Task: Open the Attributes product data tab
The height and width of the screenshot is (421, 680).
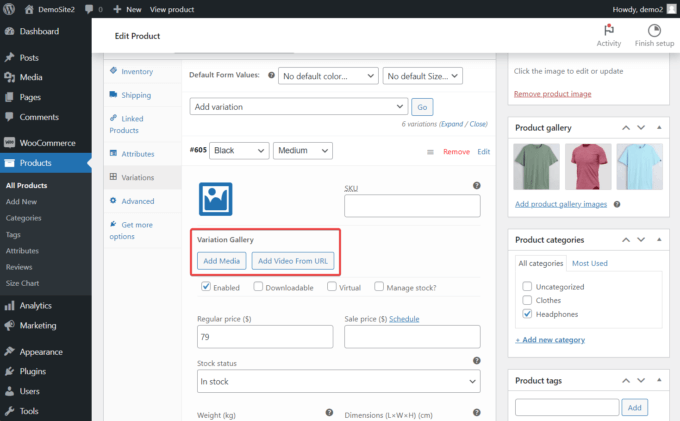Action: [x=137, y=154]
